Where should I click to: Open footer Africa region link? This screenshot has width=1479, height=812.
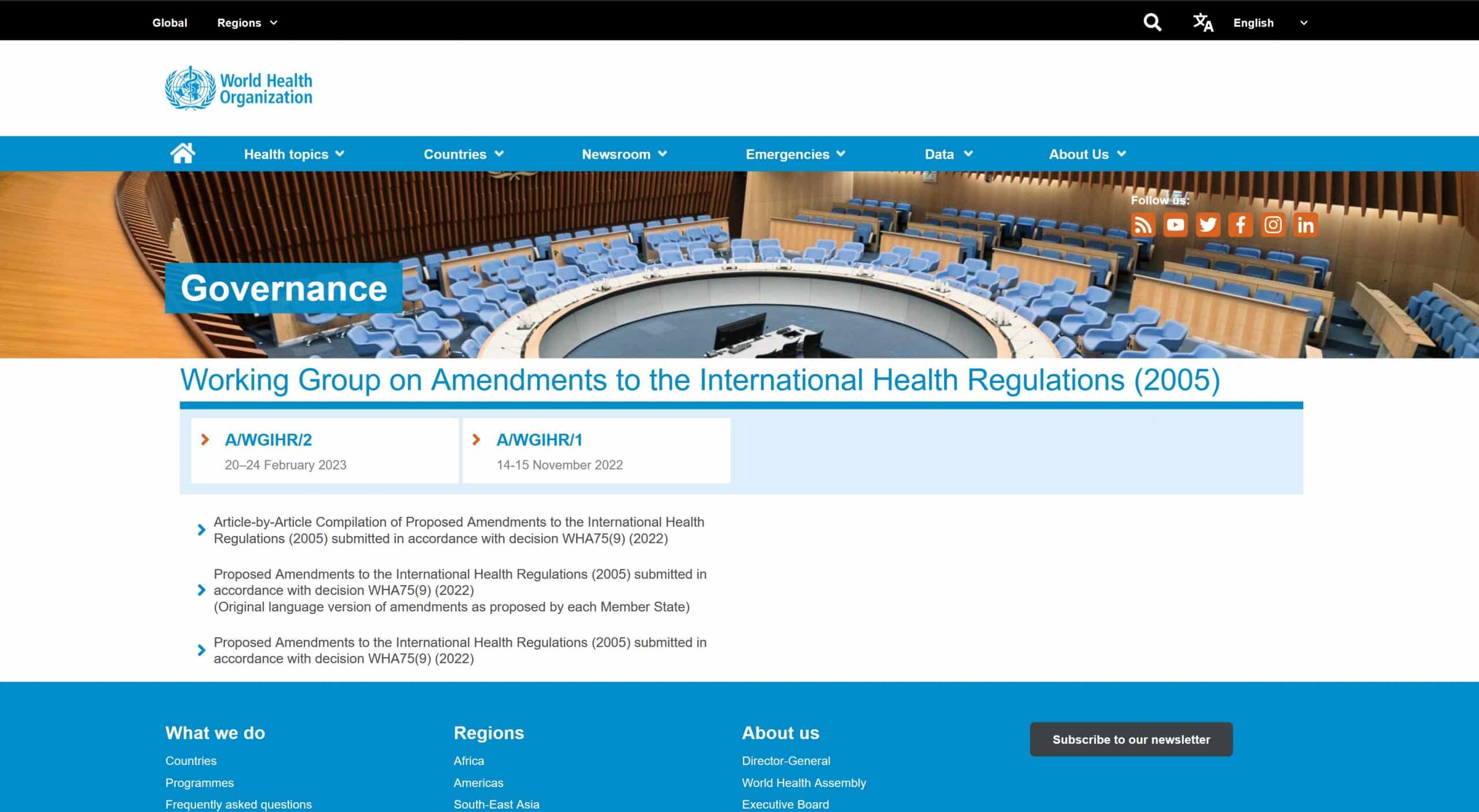point(469,761)
